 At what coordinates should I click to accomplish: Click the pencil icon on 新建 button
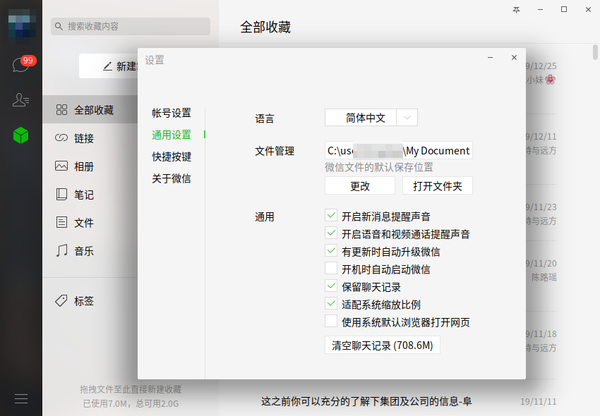(x=108, y=66)
